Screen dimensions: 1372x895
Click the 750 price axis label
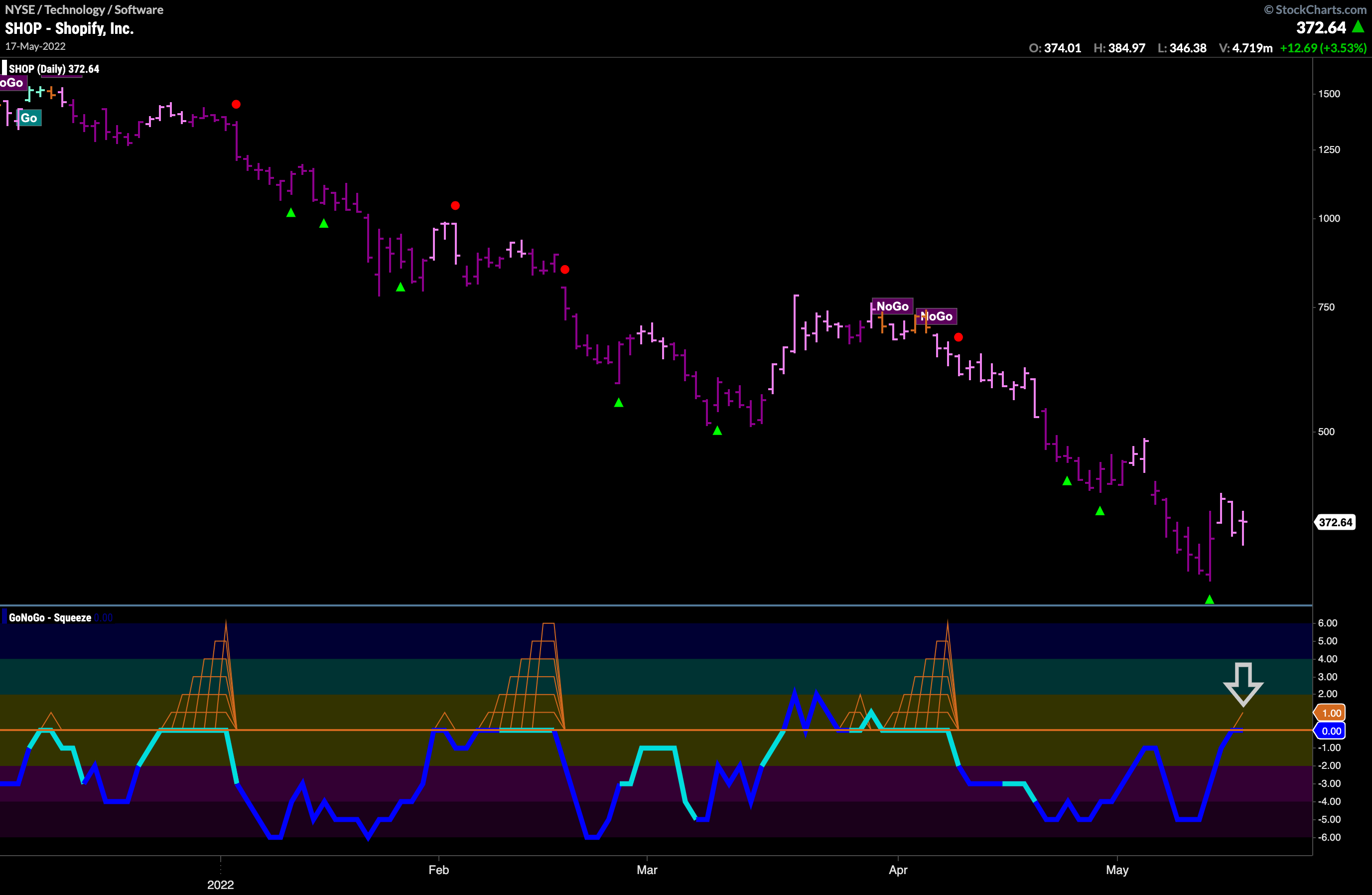(x=1327, y=307)
